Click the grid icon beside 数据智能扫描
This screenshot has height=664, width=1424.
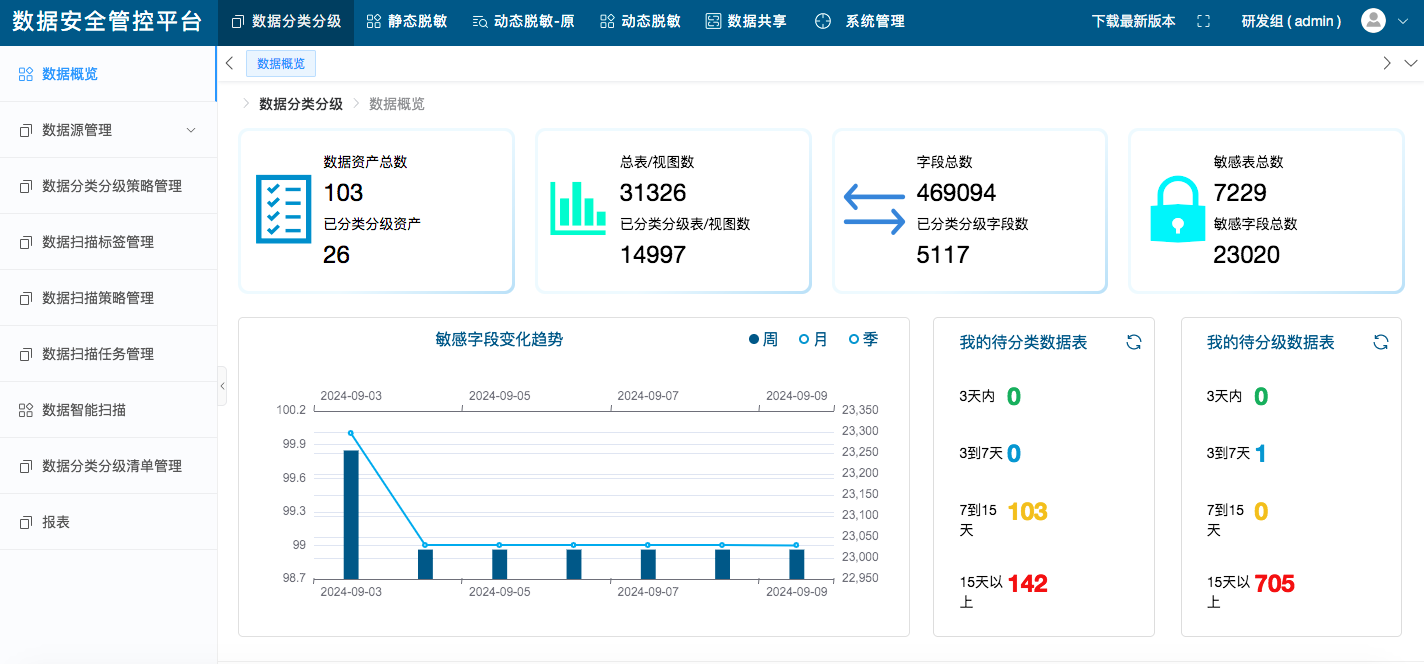(26, 410)
